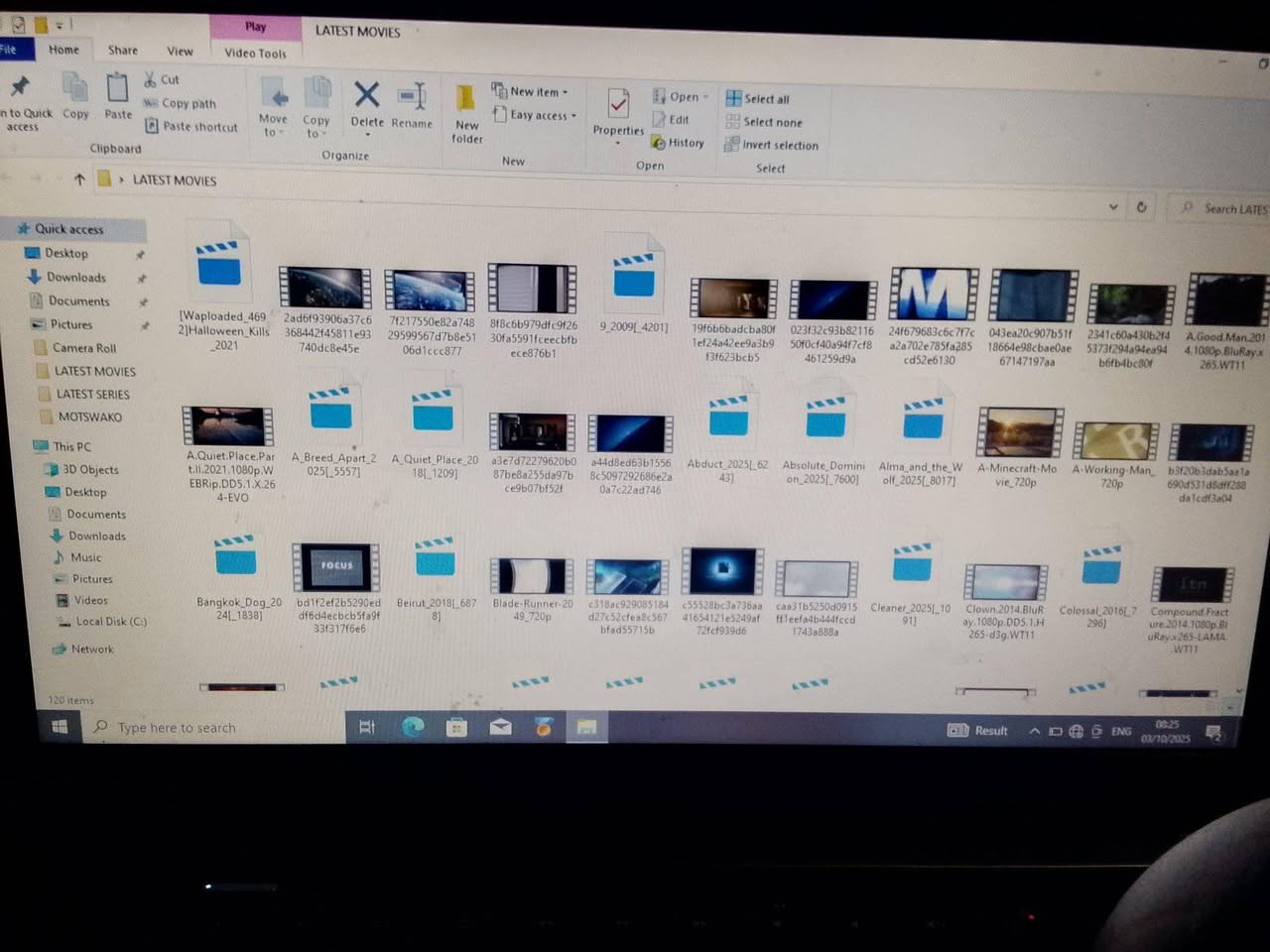Click the Paste icon in Clipboard group

(x=117, y=91)
